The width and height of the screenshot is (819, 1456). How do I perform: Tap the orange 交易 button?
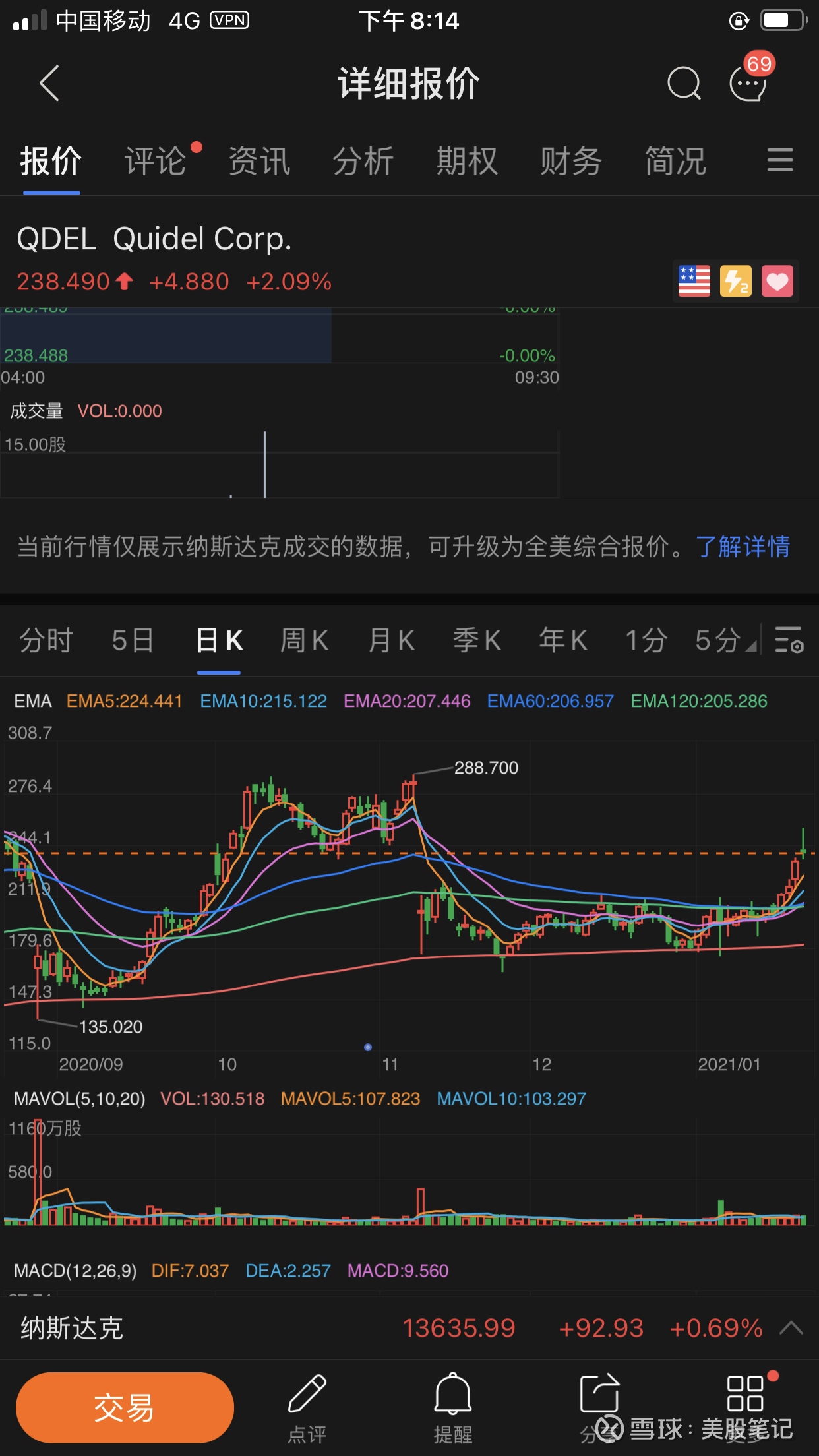tap(125, 1407)
